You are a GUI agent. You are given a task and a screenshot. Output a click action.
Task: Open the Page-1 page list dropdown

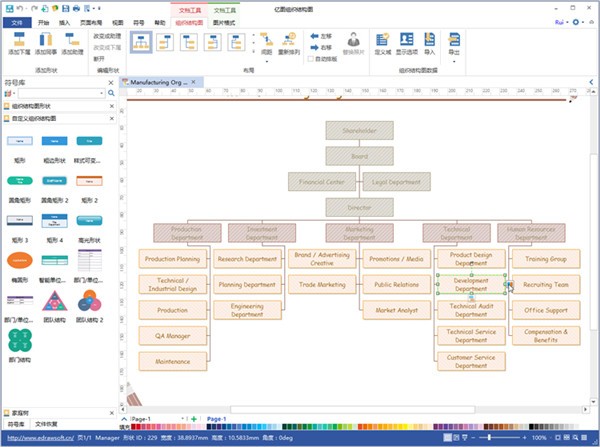(181, 419)
